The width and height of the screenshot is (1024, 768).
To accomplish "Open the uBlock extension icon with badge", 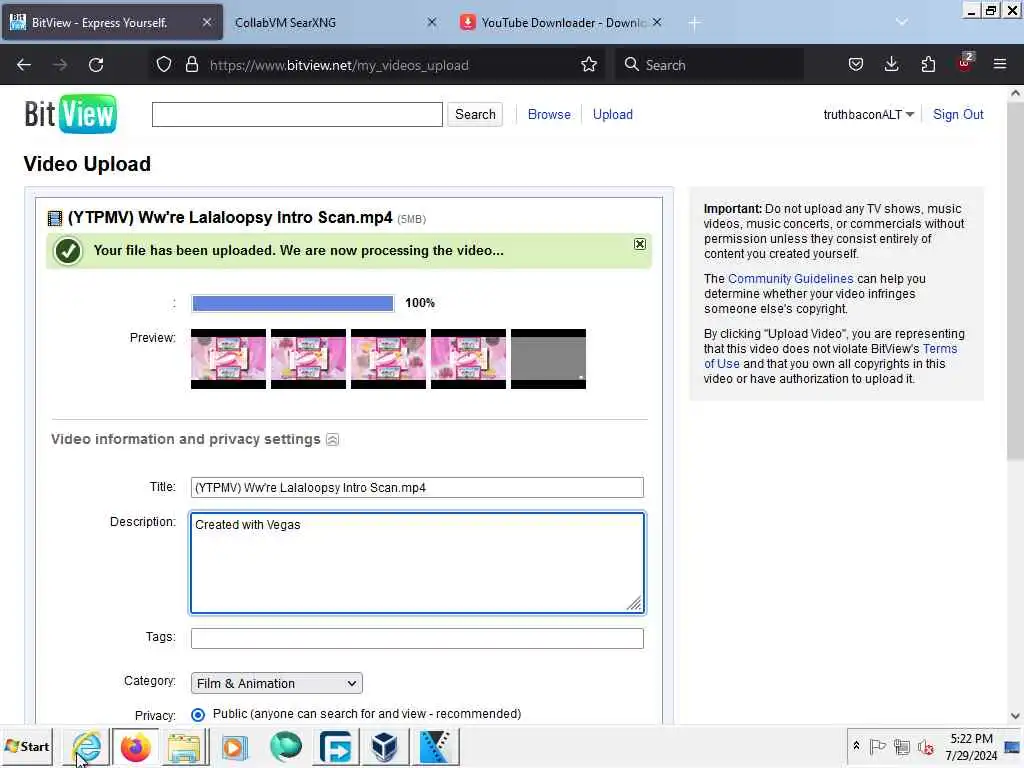I will [965, 63].
